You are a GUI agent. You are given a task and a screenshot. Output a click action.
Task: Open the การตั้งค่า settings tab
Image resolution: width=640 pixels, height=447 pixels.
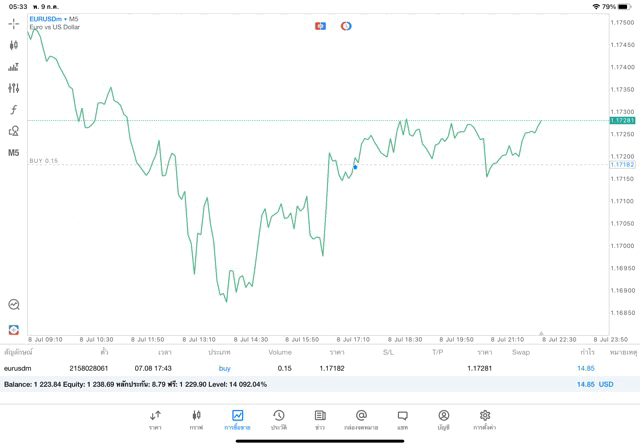485,419
